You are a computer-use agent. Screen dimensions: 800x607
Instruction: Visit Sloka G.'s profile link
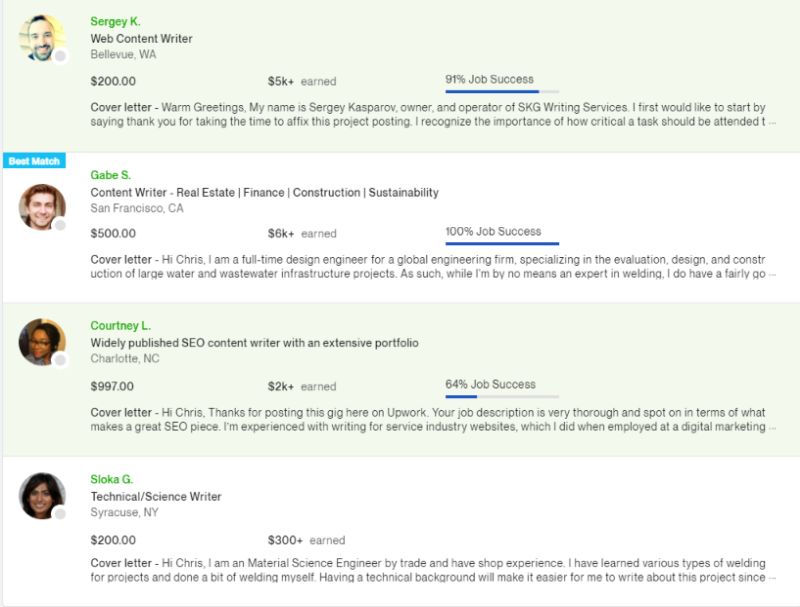111,479
